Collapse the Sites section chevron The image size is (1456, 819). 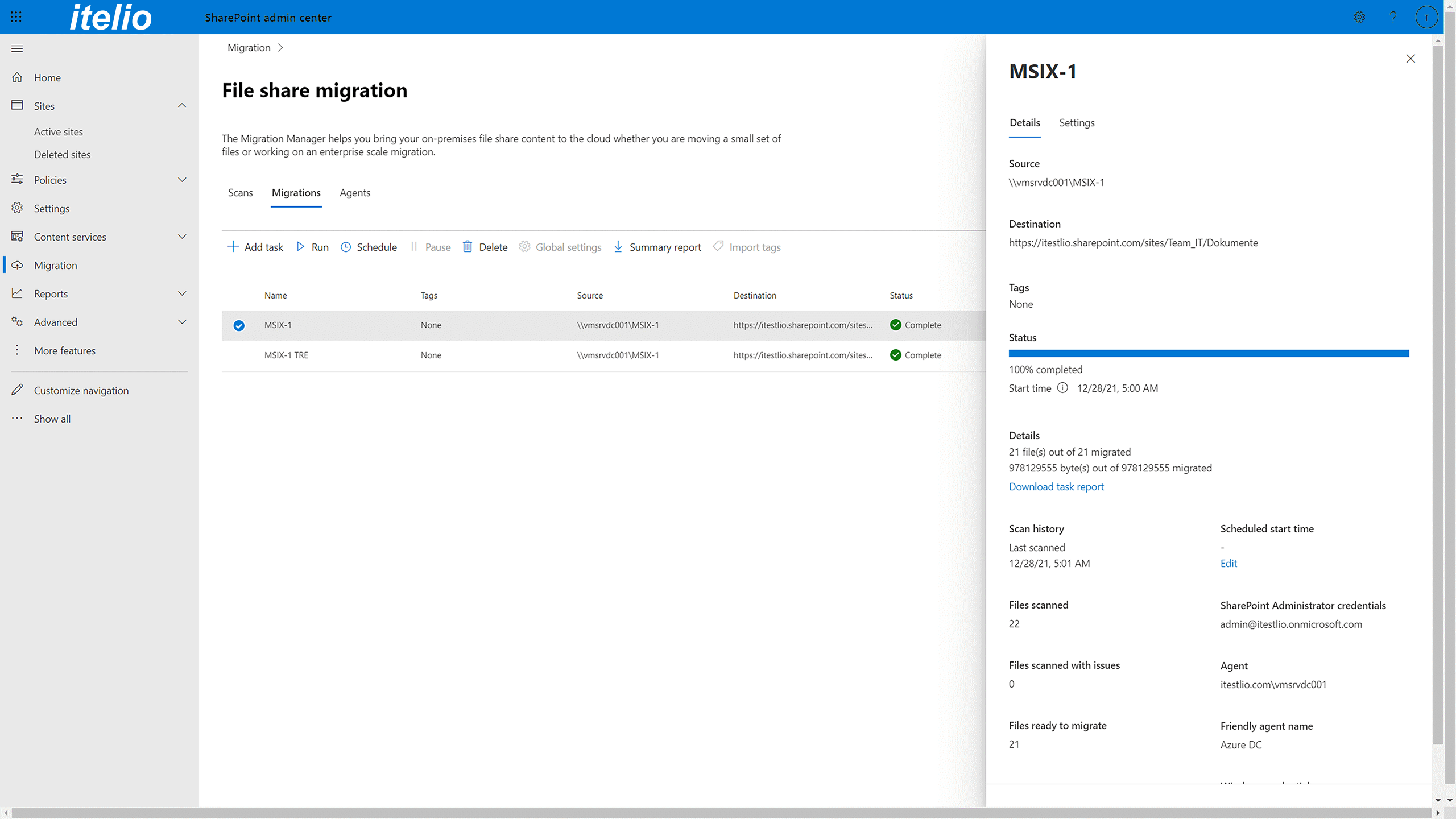[182, 105]
